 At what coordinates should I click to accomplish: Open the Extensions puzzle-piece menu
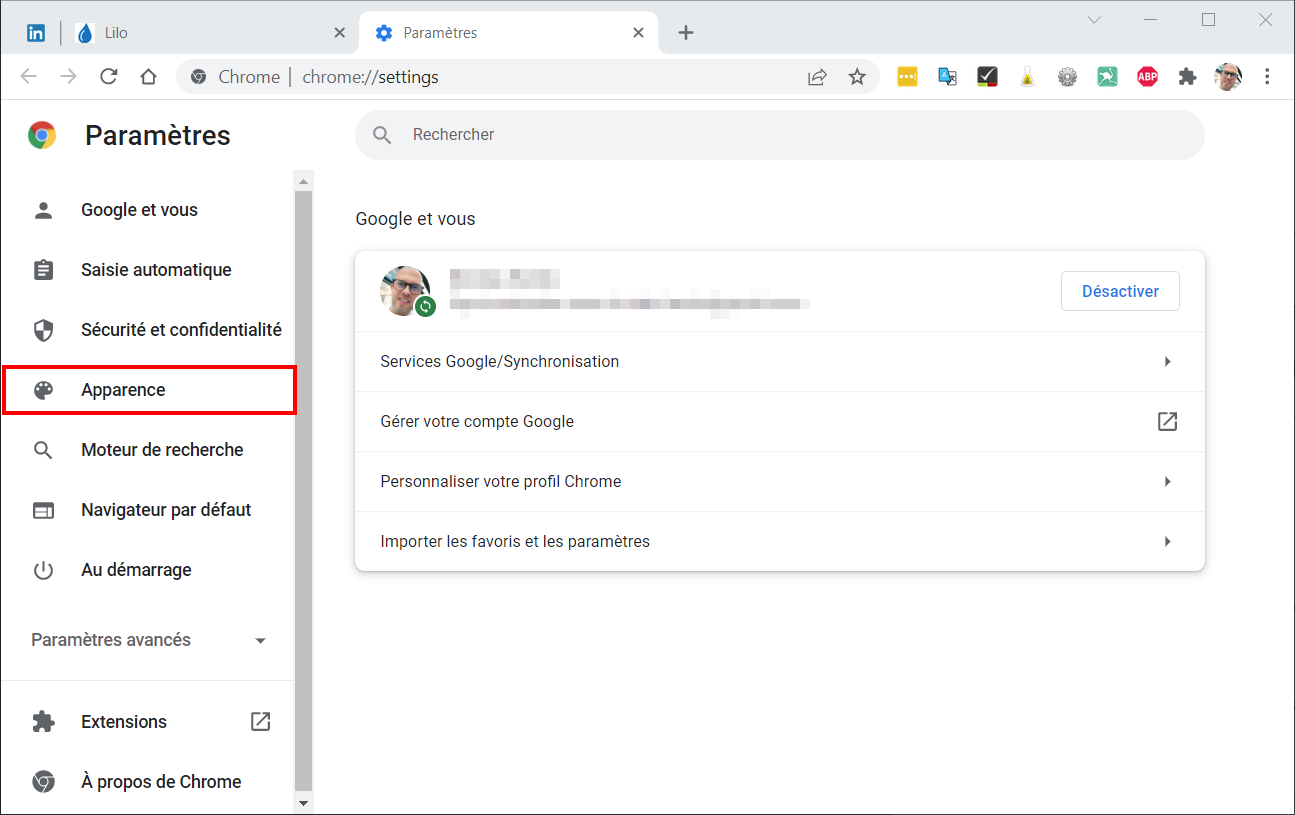point(1187,77)
